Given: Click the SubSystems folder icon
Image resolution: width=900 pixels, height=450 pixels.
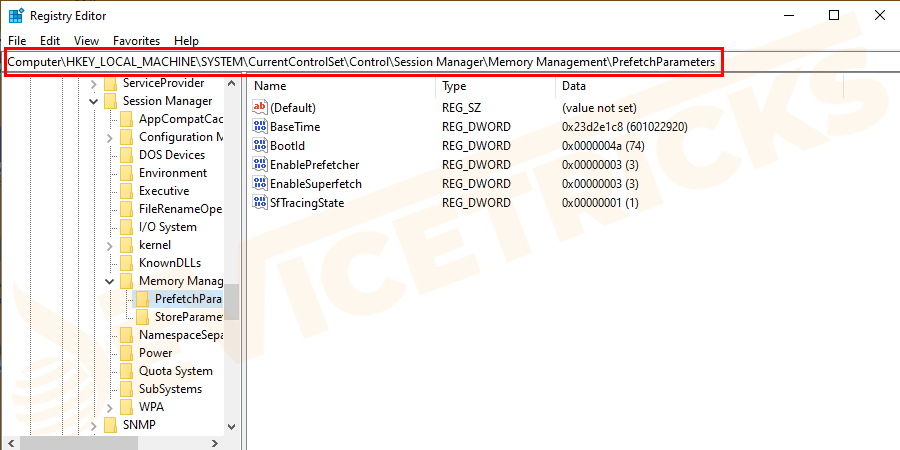Looking at the screenshot, I should [x=127, y=389].
